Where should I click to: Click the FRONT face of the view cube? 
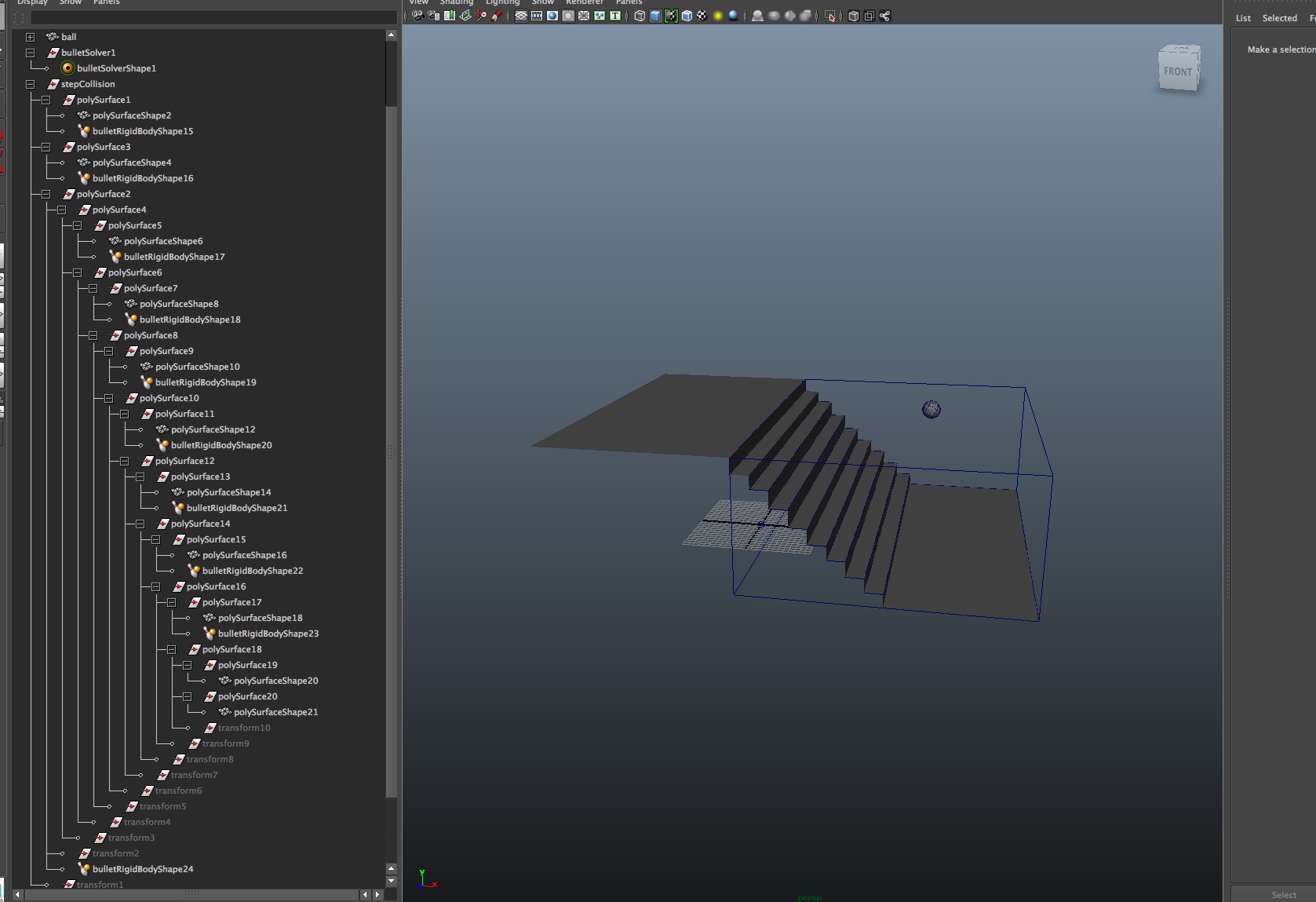[1177, 71]
